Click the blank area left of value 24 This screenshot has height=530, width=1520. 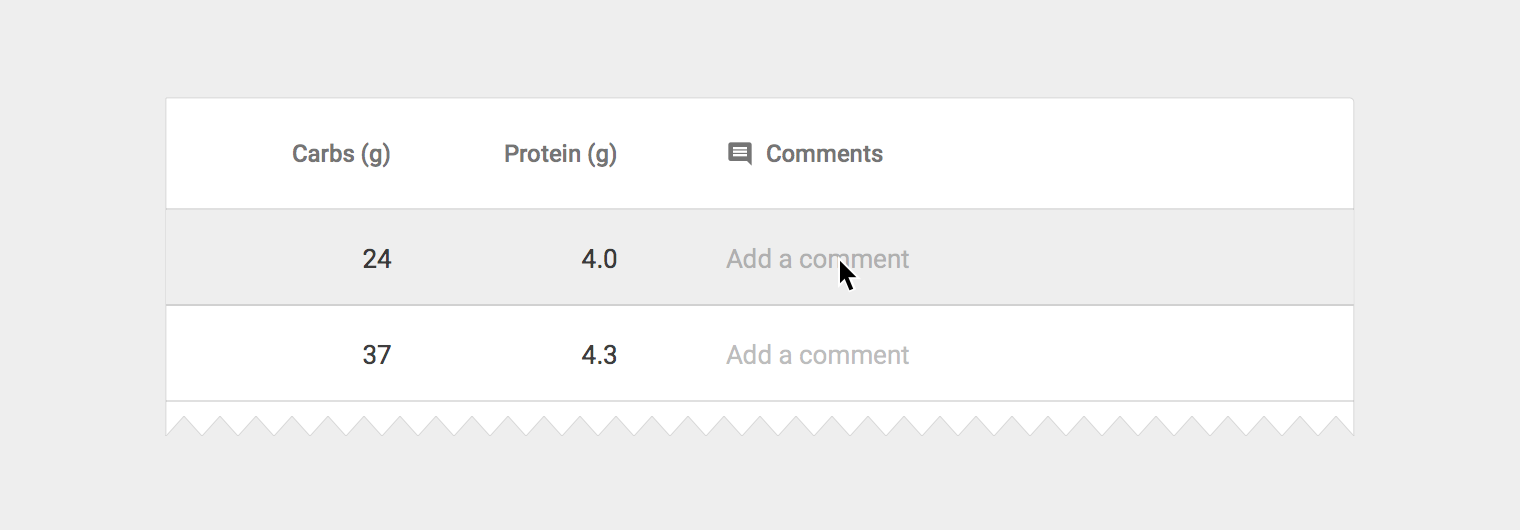tap(260, 259)
